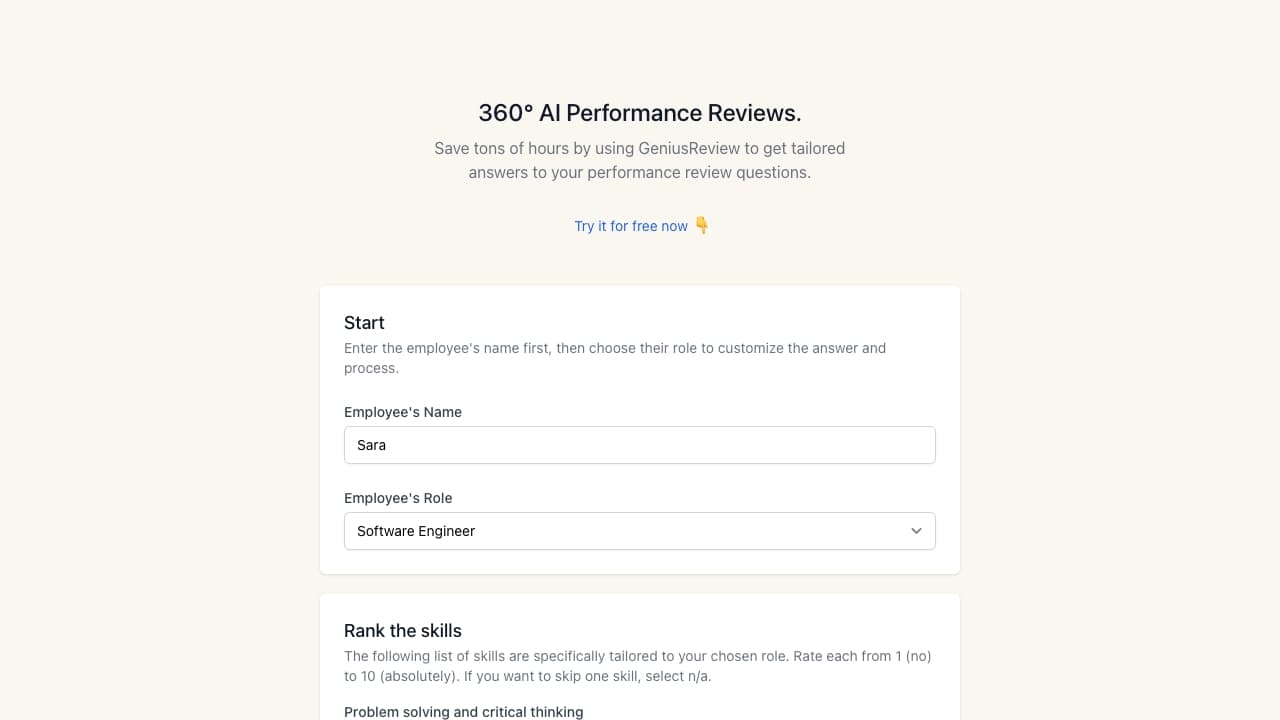Click the 360° AI Performance Reviews title
Viewport: 1280px width, 720px height.
tap(640, 113)
